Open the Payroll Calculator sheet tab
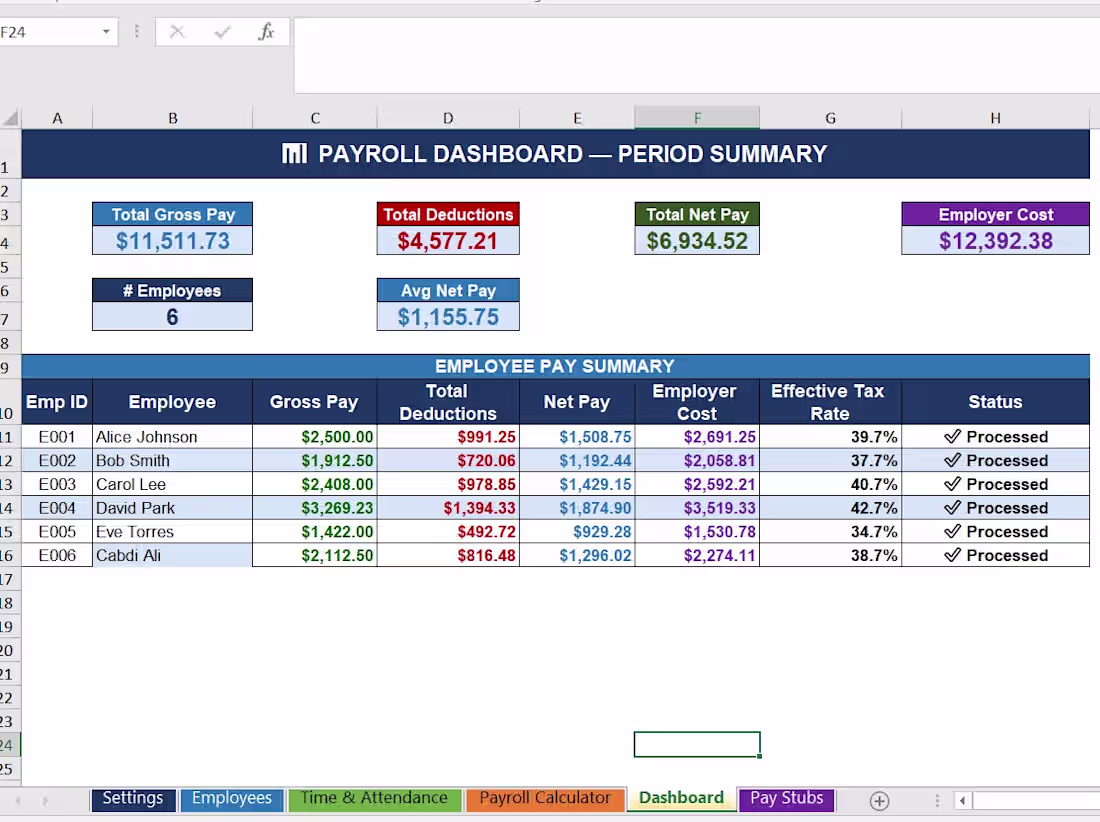The width and height of the screenshot is (1100, 822). [x=545, y=799]
